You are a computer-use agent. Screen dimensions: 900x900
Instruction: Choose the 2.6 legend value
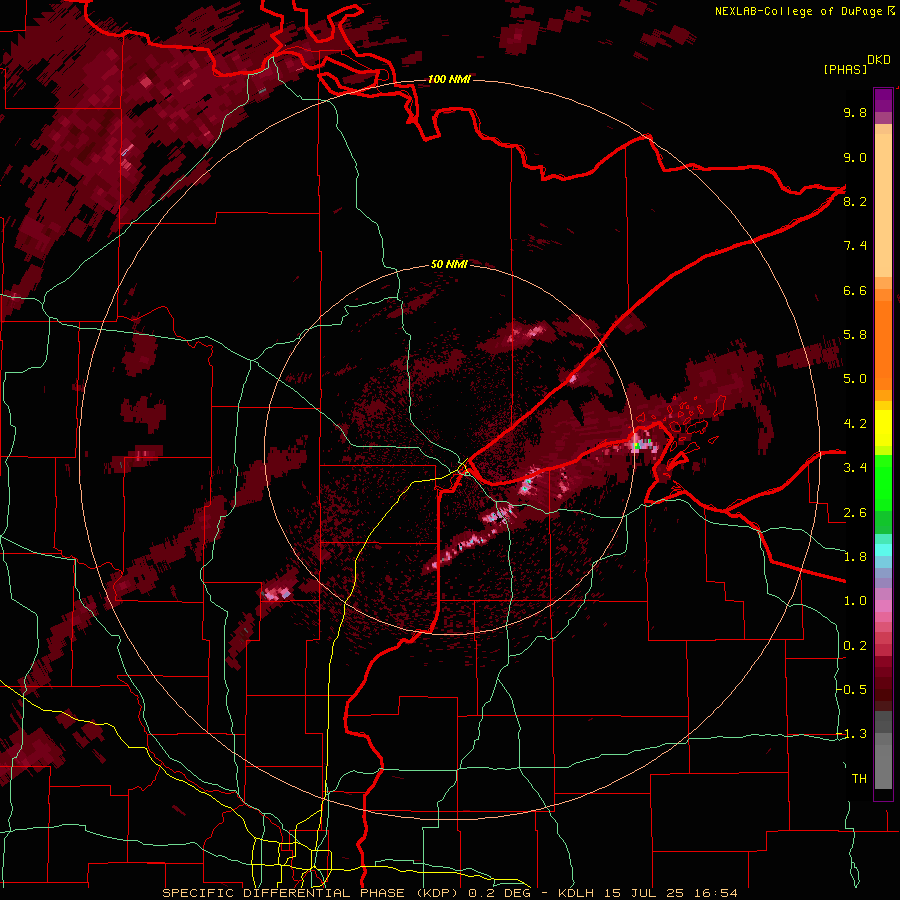click(x=855, y=513)
